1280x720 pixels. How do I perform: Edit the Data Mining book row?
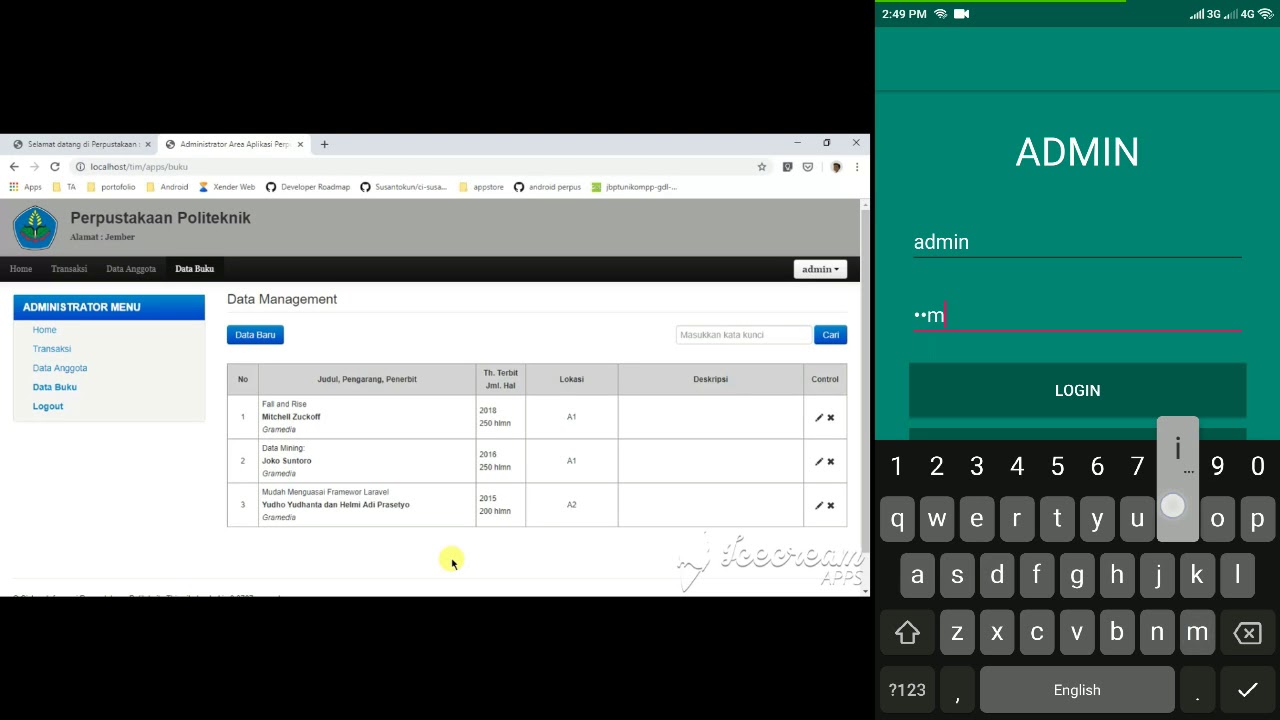click(x=819, y=462)
